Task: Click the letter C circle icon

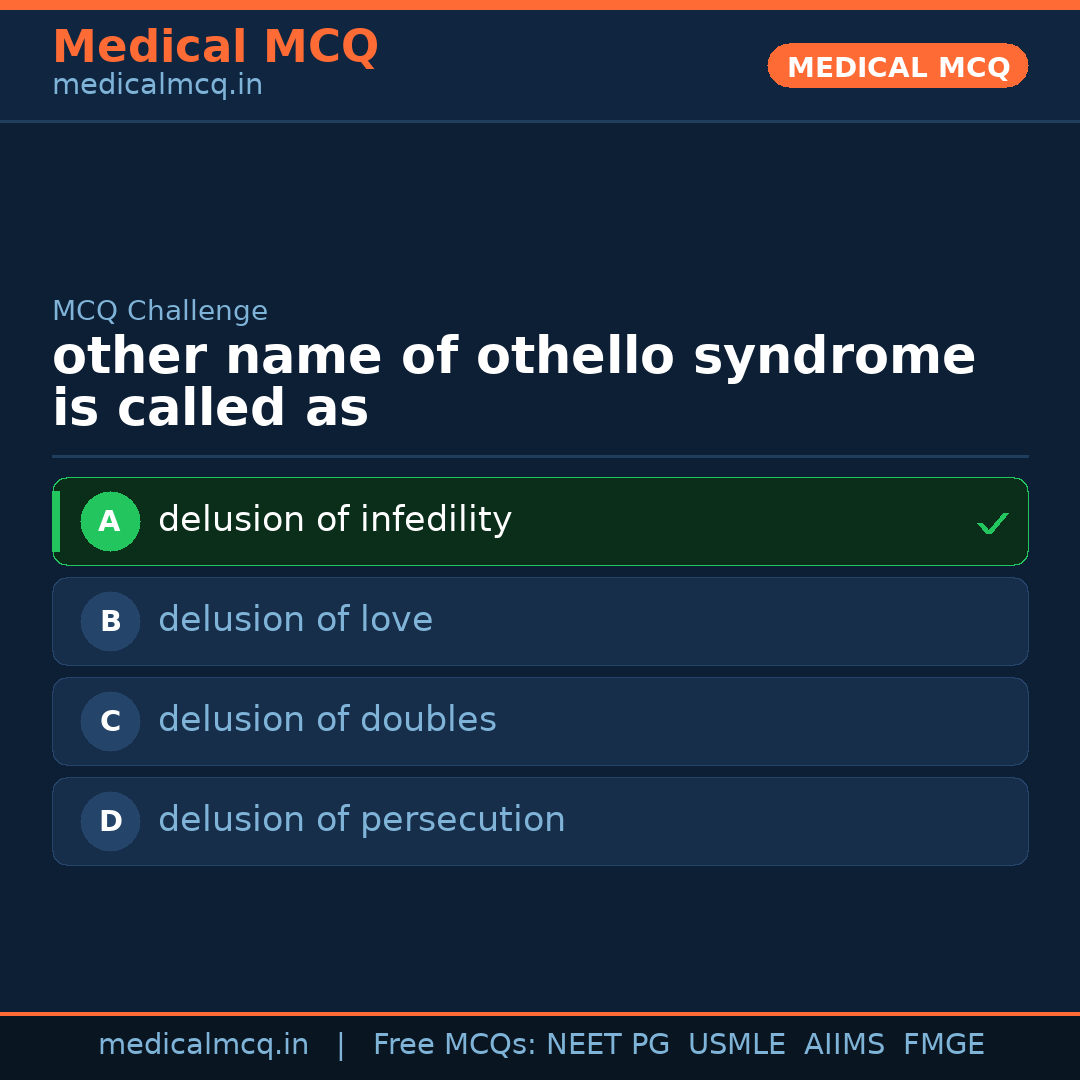Action: point(110,721)
